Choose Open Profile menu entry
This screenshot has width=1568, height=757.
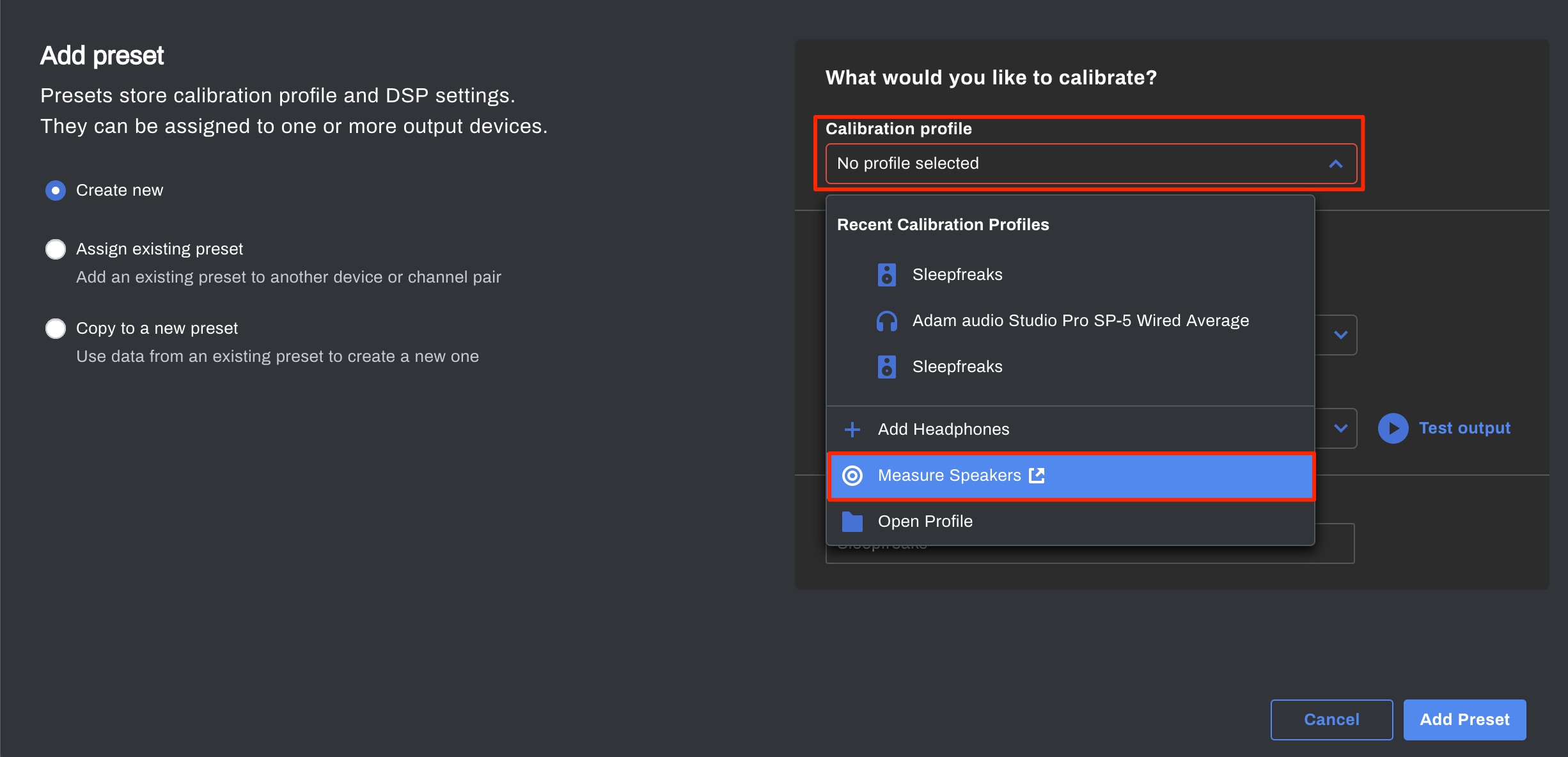point(1070,522)
